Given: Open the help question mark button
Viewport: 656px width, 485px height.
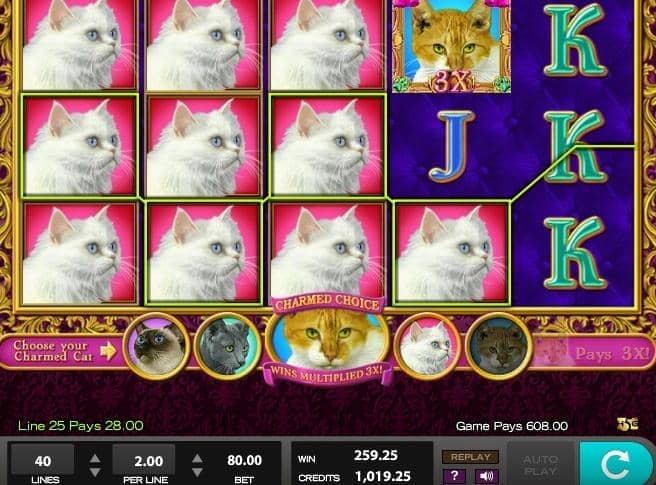Looking at the screenshot, I should [454, 476].
